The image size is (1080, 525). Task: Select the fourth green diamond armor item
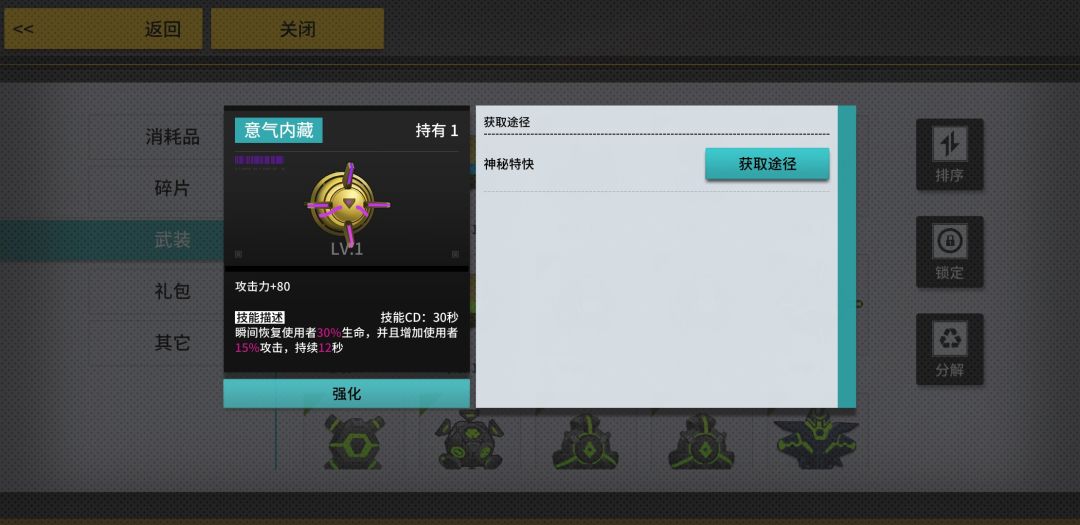(x=700, y=442)
